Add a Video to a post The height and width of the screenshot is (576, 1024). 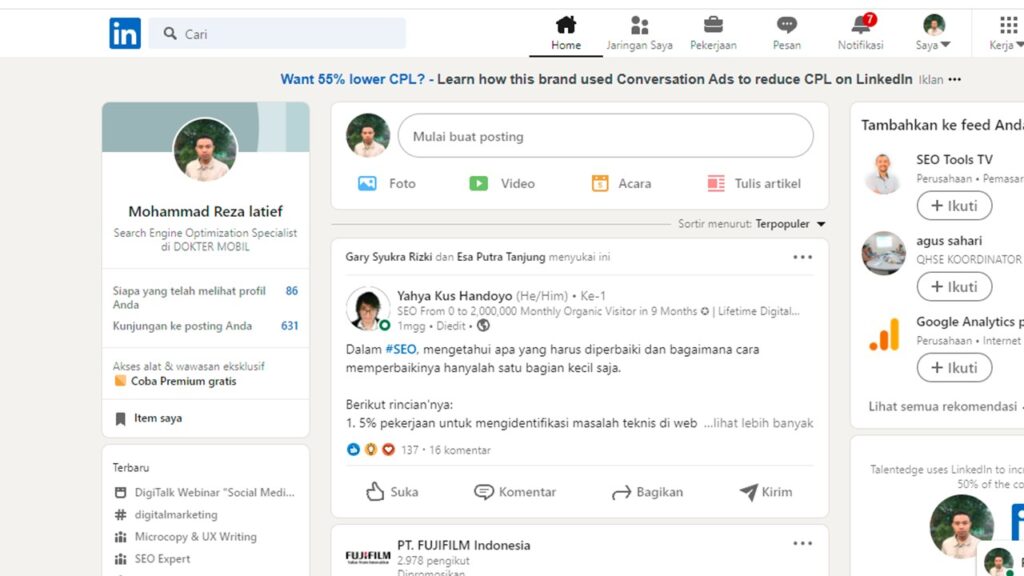tap(502, 184)
